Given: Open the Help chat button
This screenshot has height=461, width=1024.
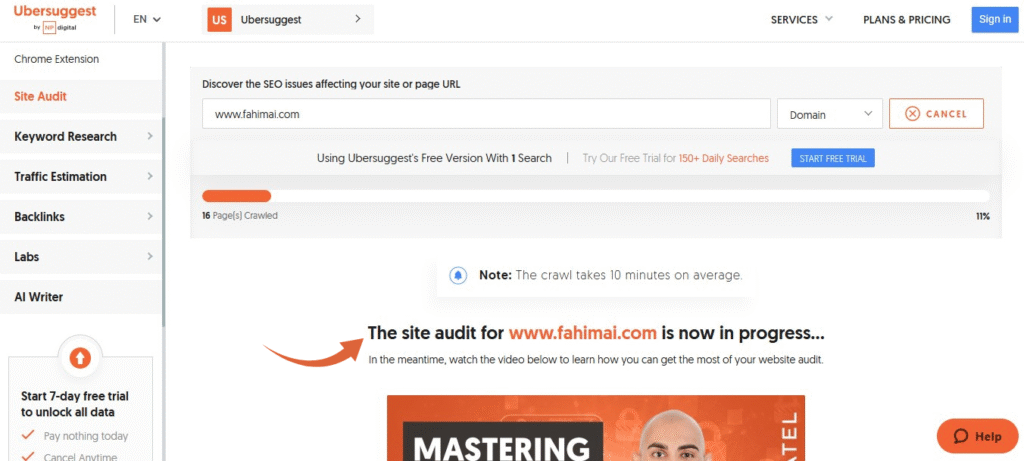Looking at the screenshot, I should click(x=978, y=436).
